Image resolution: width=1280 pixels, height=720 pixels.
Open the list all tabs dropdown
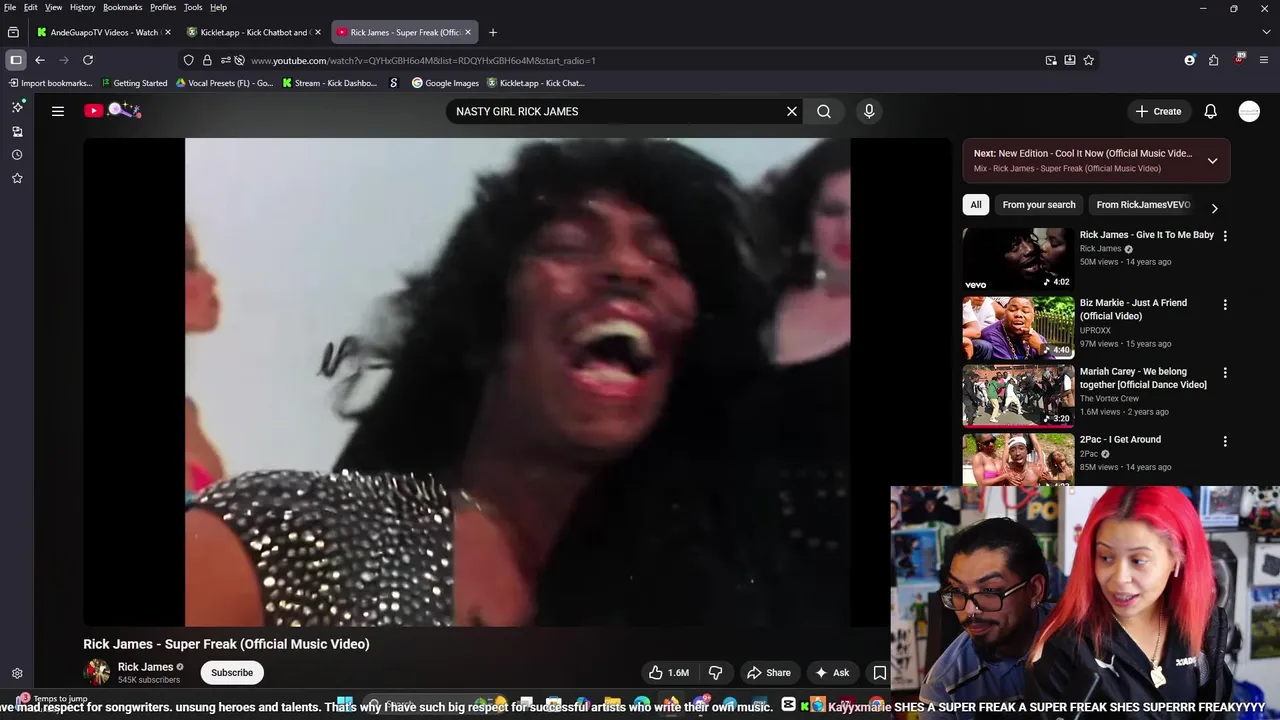pos(1265,32)
